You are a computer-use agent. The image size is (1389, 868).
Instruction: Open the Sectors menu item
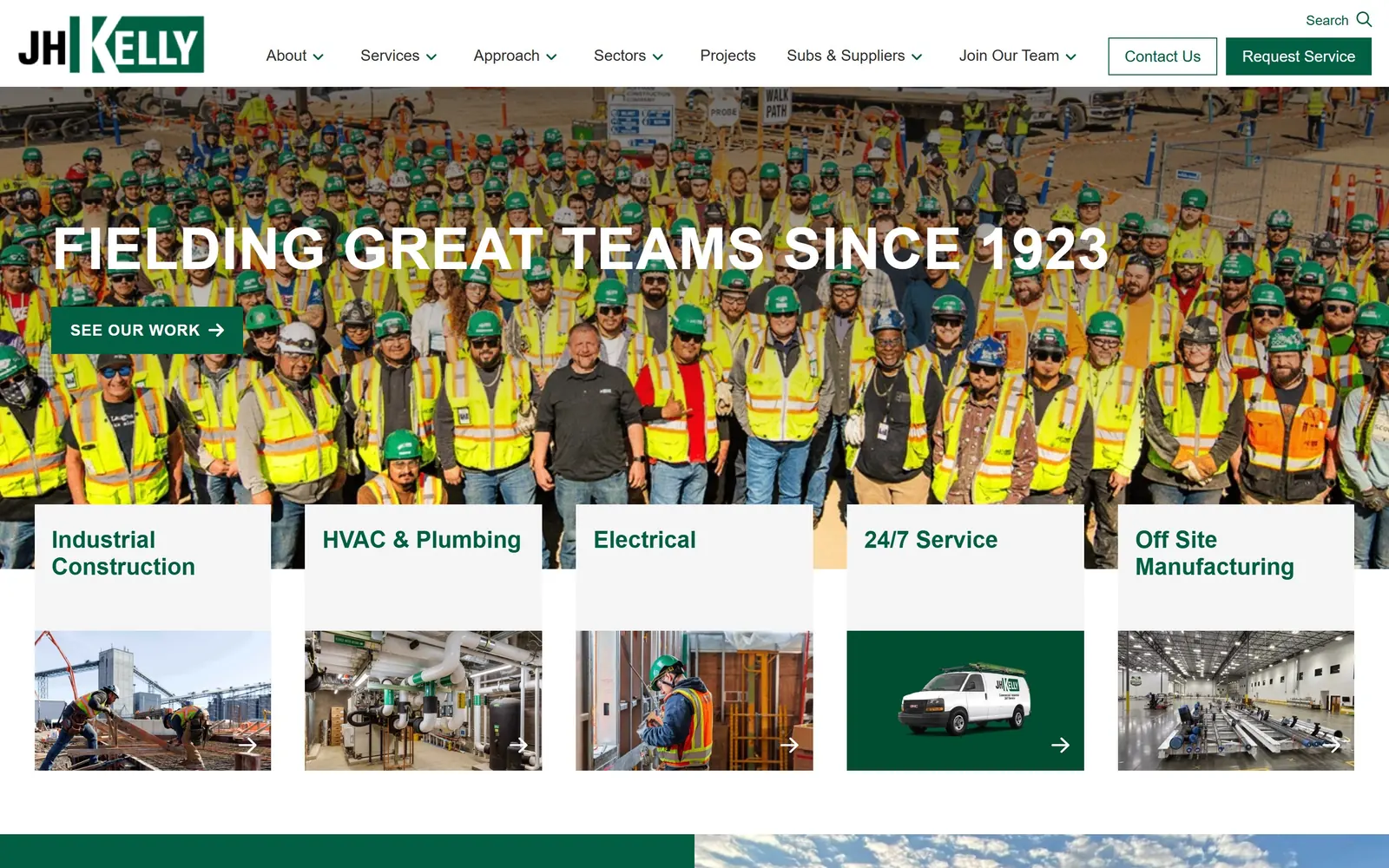[x=620, y=56]
